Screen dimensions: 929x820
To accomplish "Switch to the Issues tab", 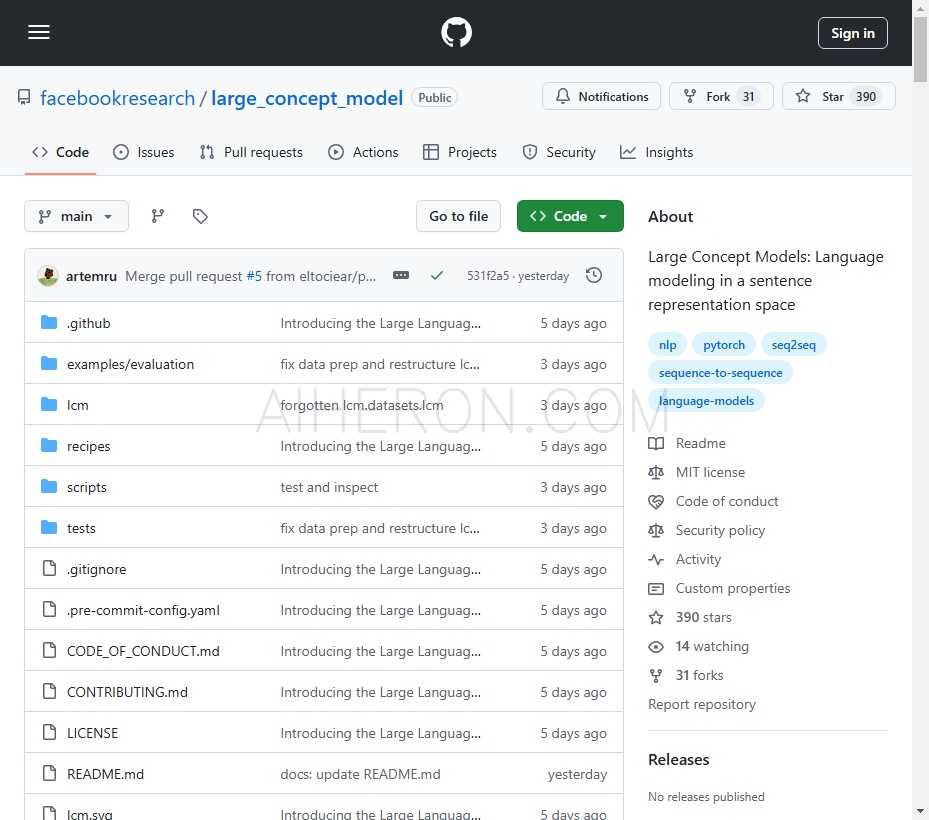I will 143,152.
